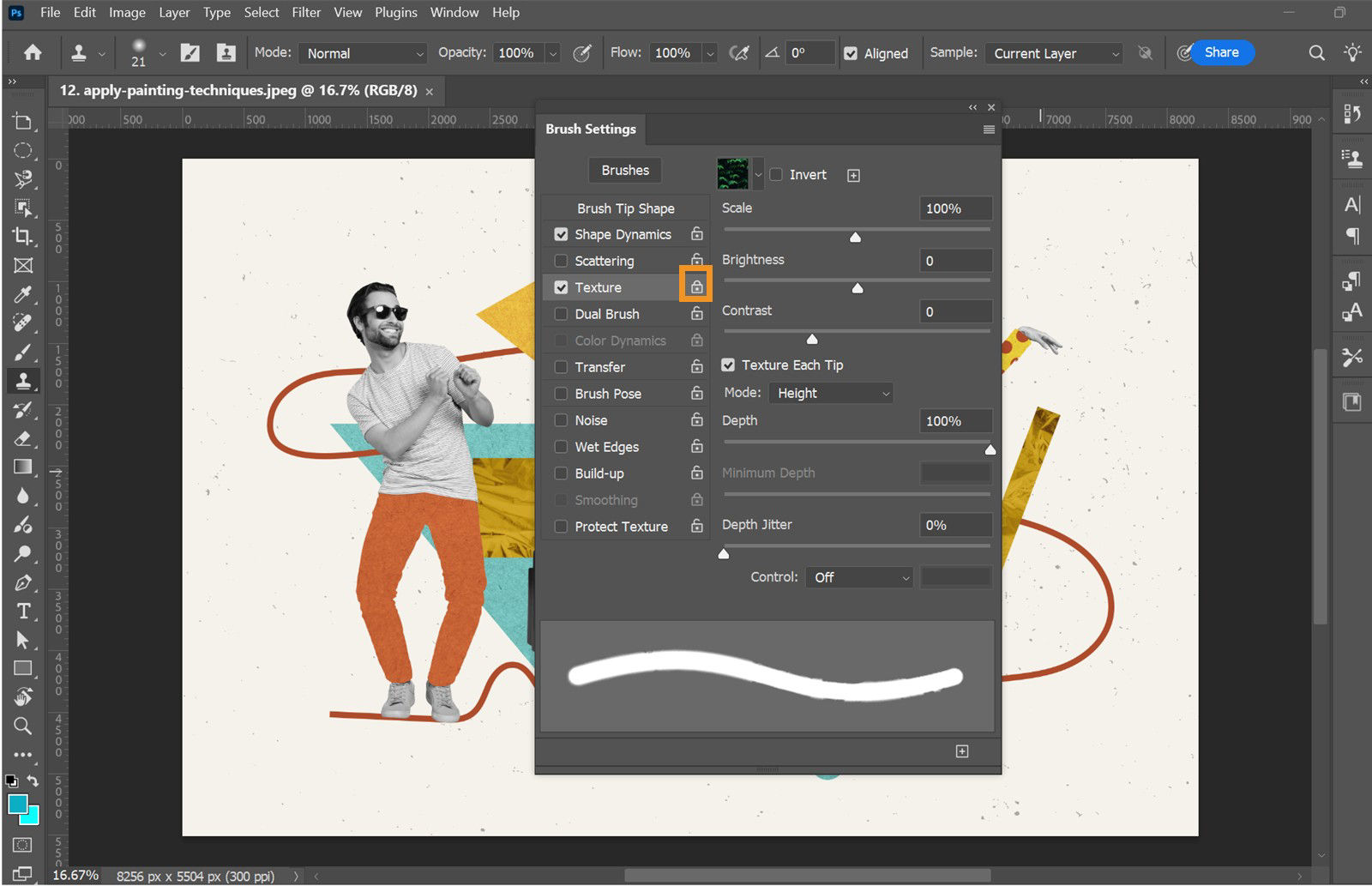Select the Brush Tip Shape entry
Image resolution: width=1372 pixels, height=886 pixels.
pyautogui.click(x=625, y=208)
